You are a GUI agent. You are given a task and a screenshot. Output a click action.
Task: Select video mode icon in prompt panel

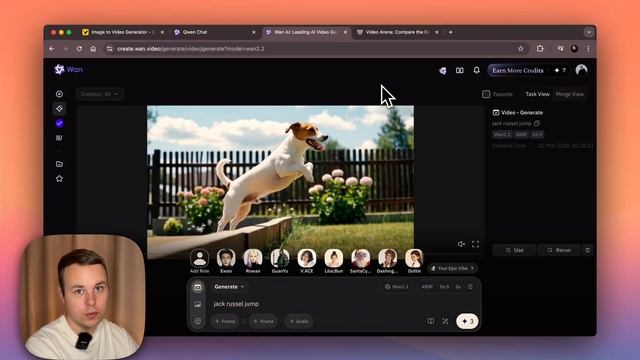(198, 287)
